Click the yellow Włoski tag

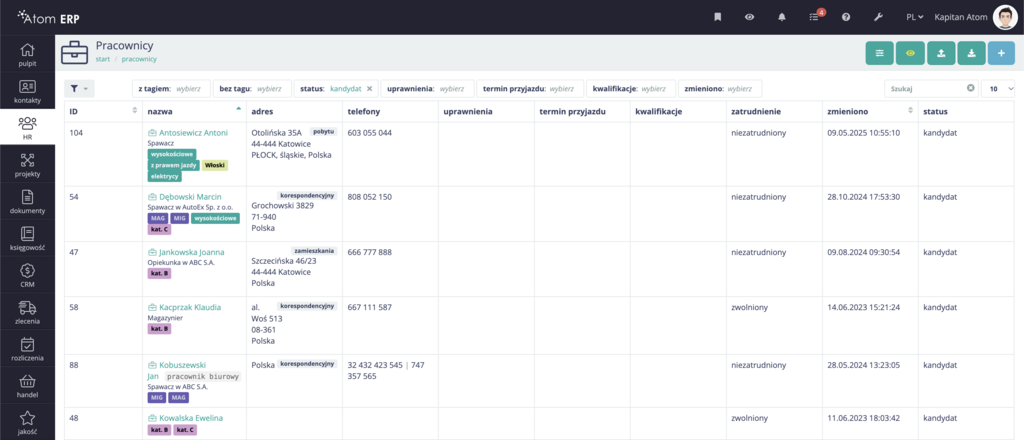click(214, 166)
